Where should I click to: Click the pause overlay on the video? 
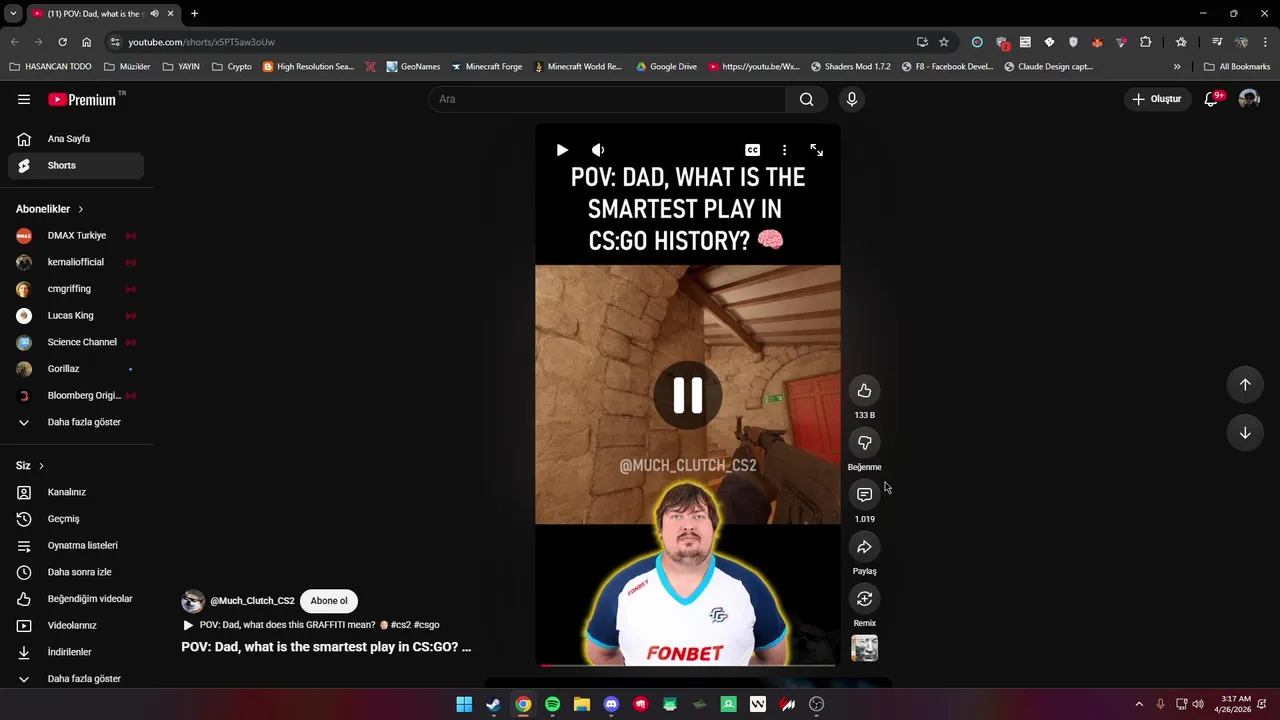coord(688,396)
